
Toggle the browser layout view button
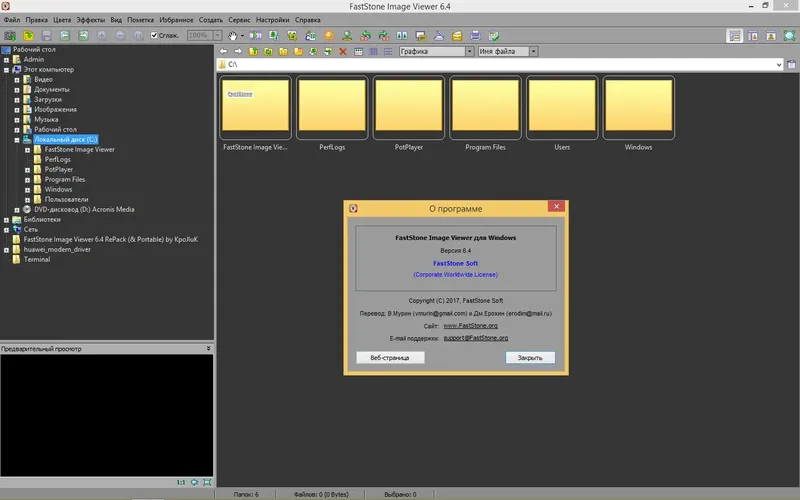tap(735, 36)
